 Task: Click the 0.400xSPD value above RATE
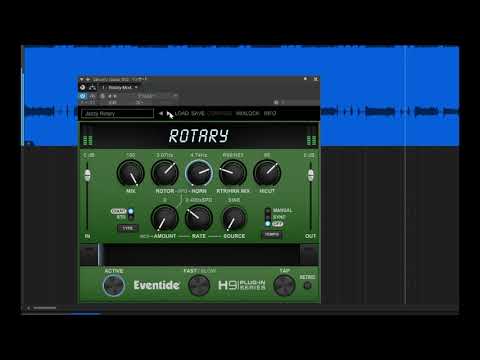click(199, 200)
